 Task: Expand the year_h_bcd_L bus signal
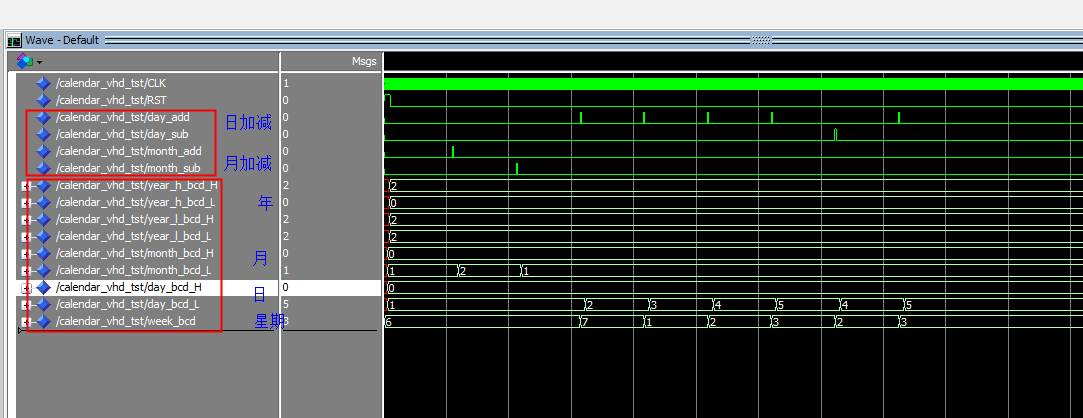(26, 203)
